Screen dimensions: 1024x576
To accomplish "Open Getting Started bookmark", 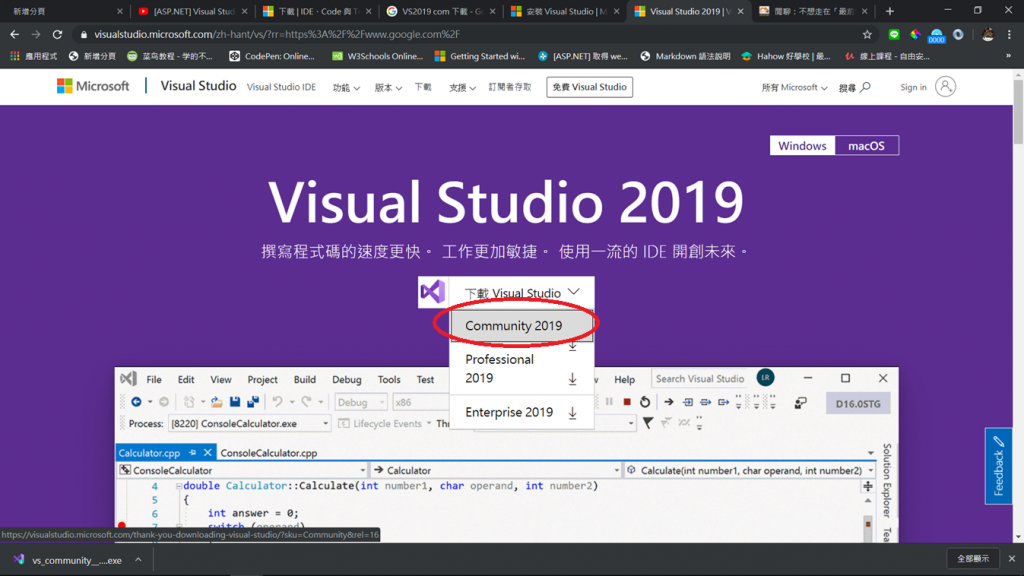I will tap(479, 56).
